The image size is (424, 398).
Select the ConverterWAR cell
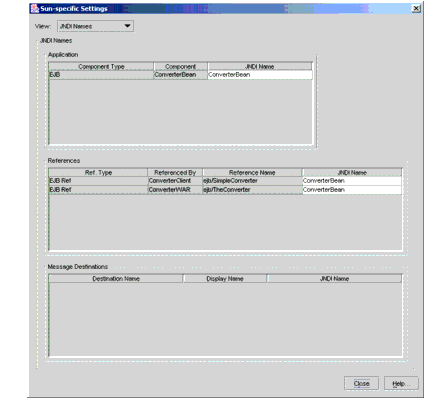pos(175,190)
